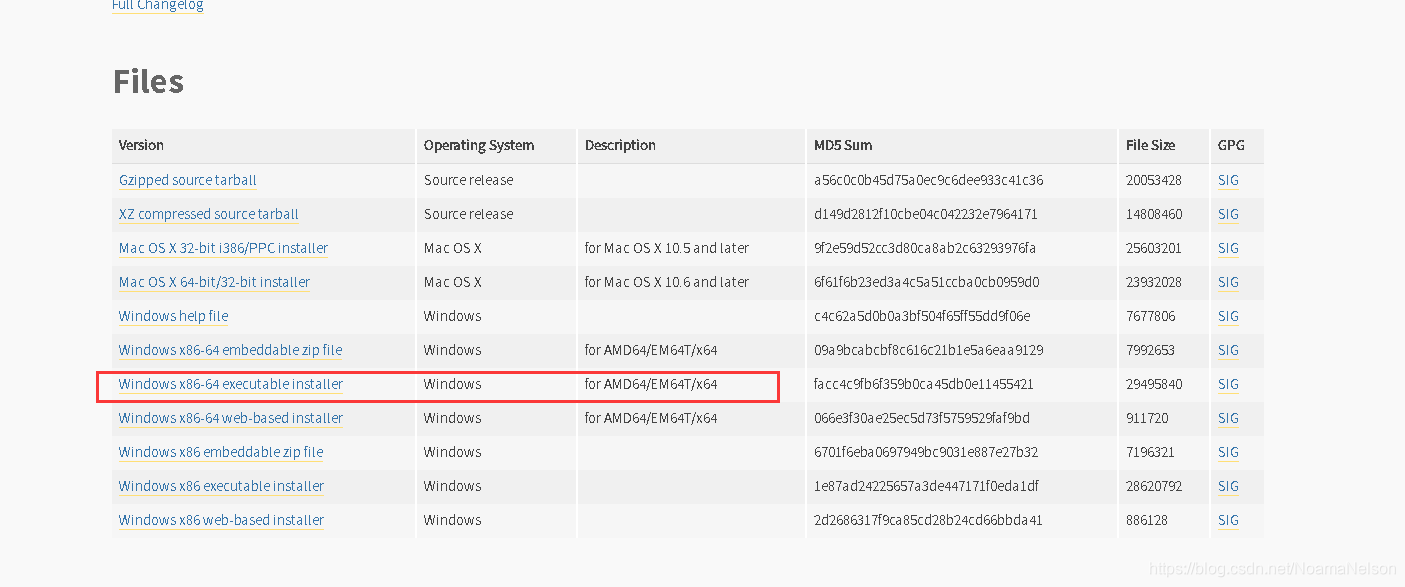Click Mac OS X 32-bit i386/PPC installer

223,248
